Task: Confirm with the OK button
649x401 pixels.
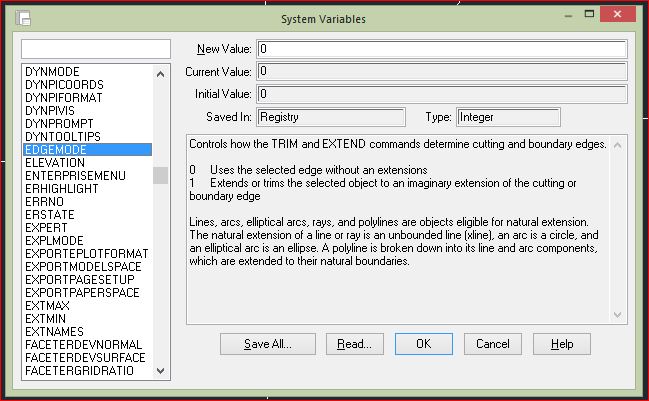Action: coord(424,344)
